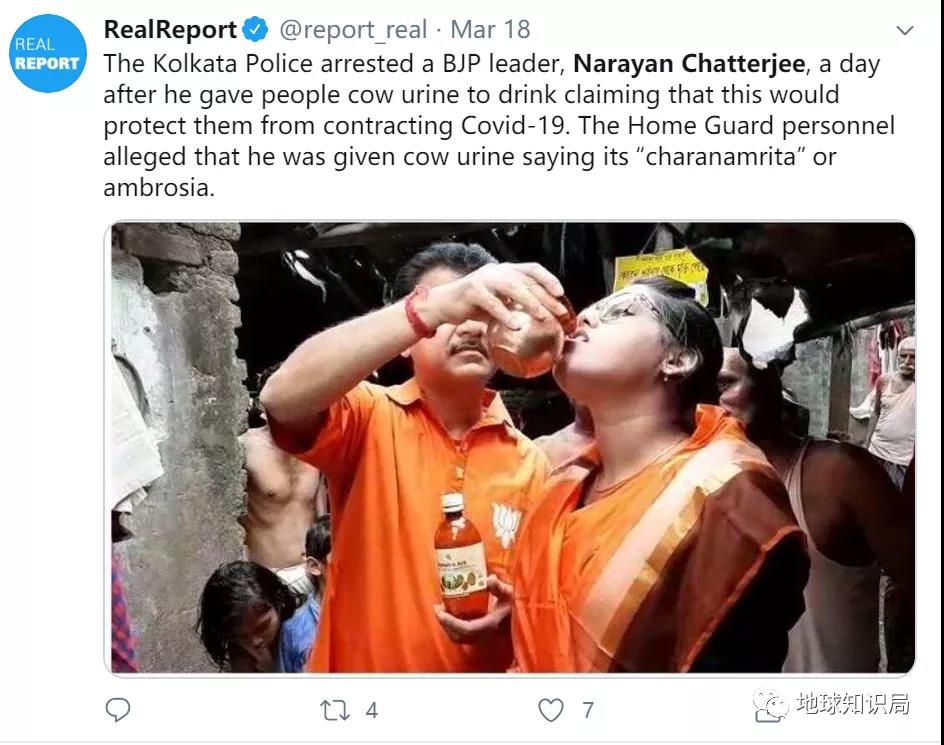Screen dimensions: 944x745
Task: Click the bold name Narayan Chatterjee
Action: [691, 64]
